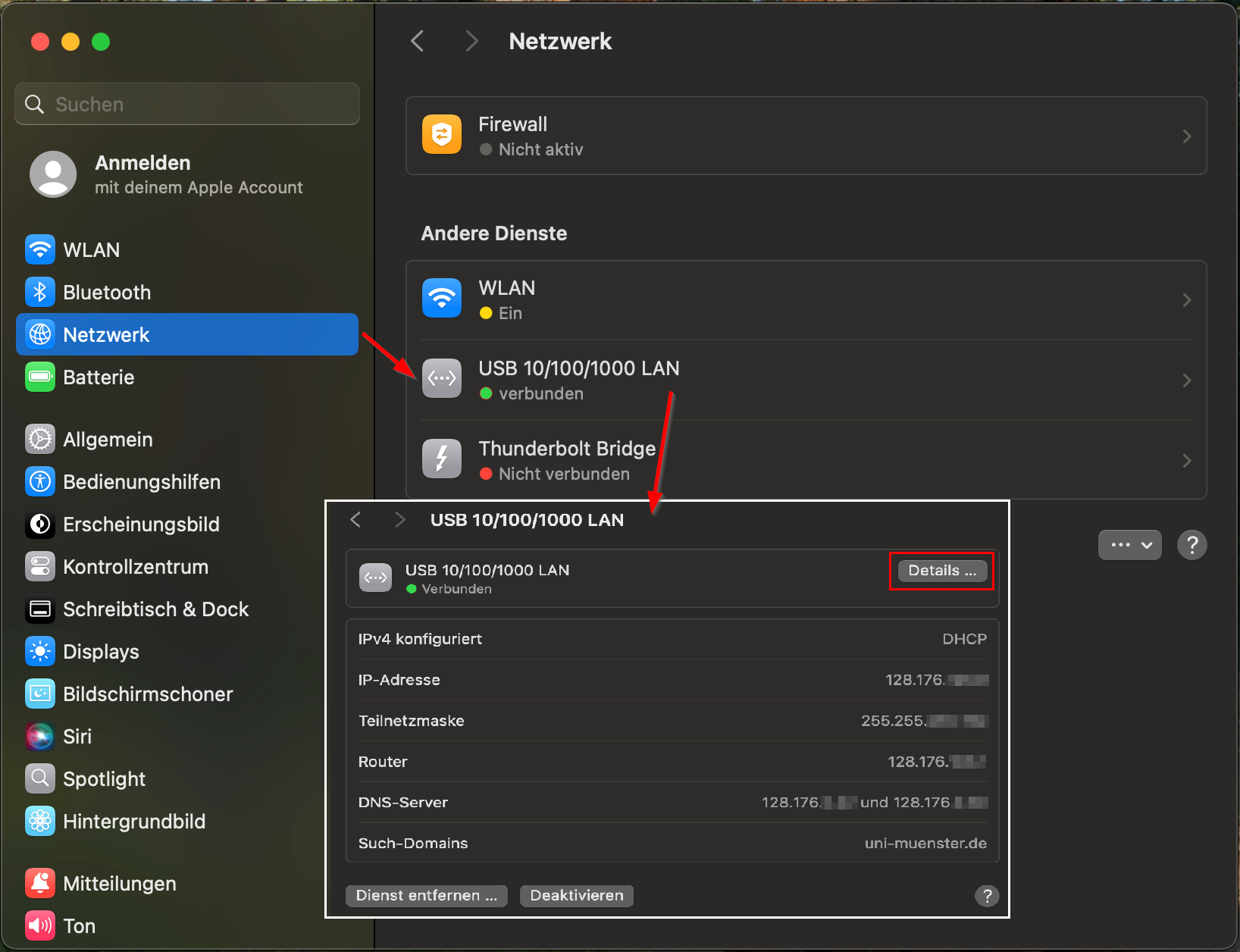The width and height of the screenshot is (1240, 952).
Task: Click the Thunderbolt Bridge lightning icon
Action: click(441, 459)
